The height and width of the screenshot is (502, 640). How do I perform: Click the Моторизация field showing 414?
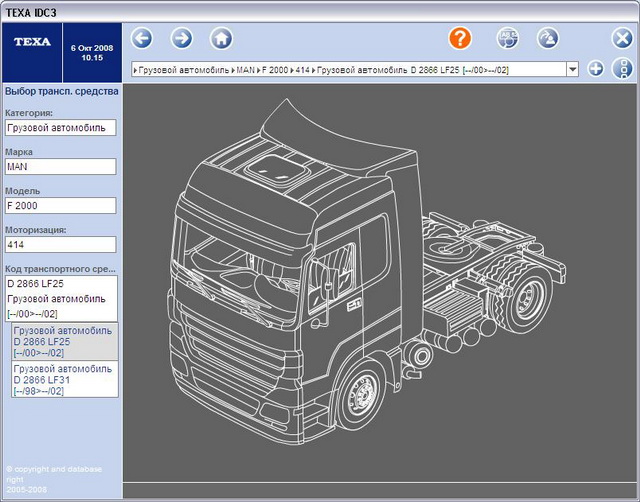60,244
